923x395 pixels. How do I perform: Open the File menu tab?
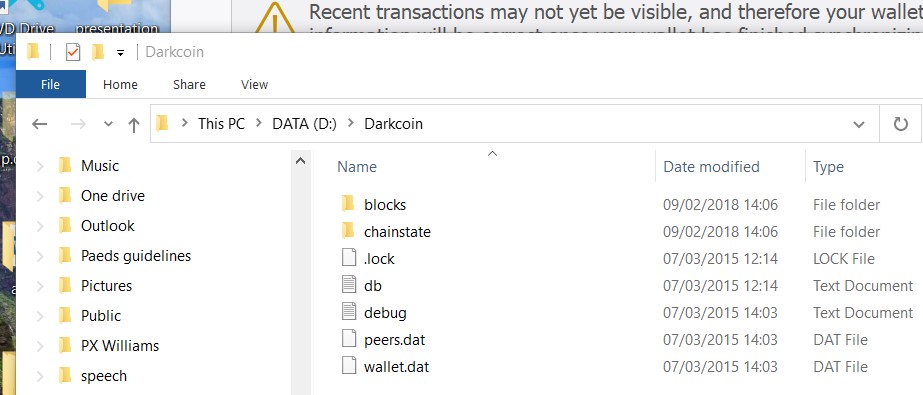coord(51,84)
